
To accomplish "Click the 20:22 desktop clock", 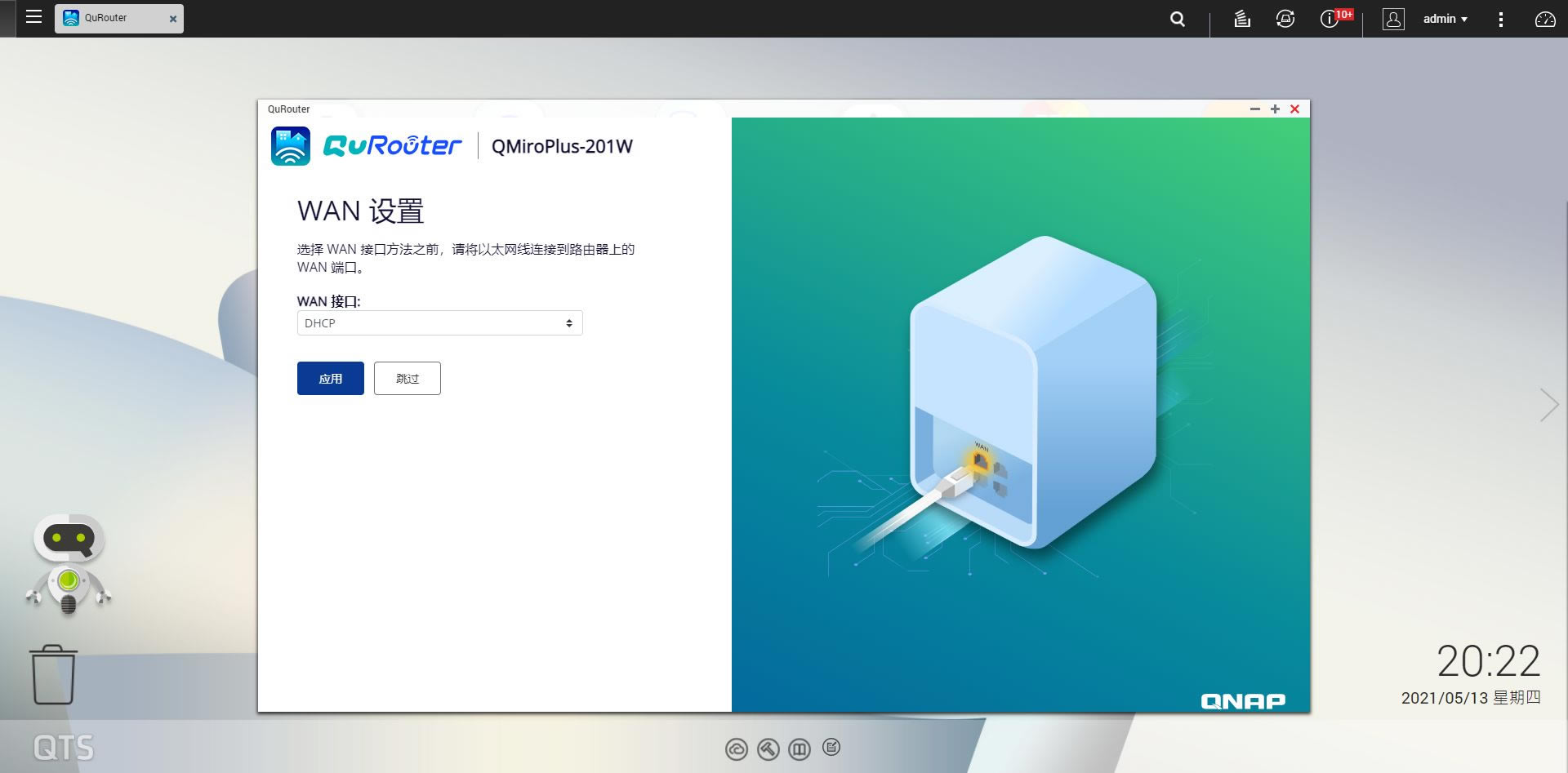I will [x=1488, y=661].
